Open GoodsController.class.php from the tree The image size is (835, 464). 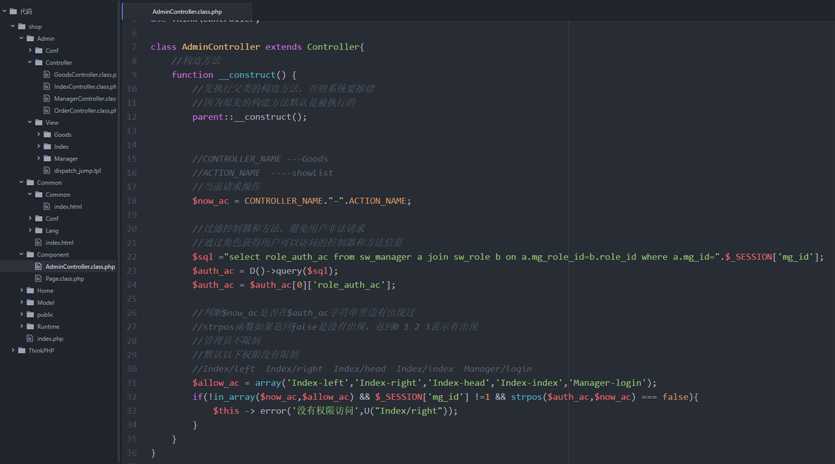pyautogui.click(x=85, y=75)
